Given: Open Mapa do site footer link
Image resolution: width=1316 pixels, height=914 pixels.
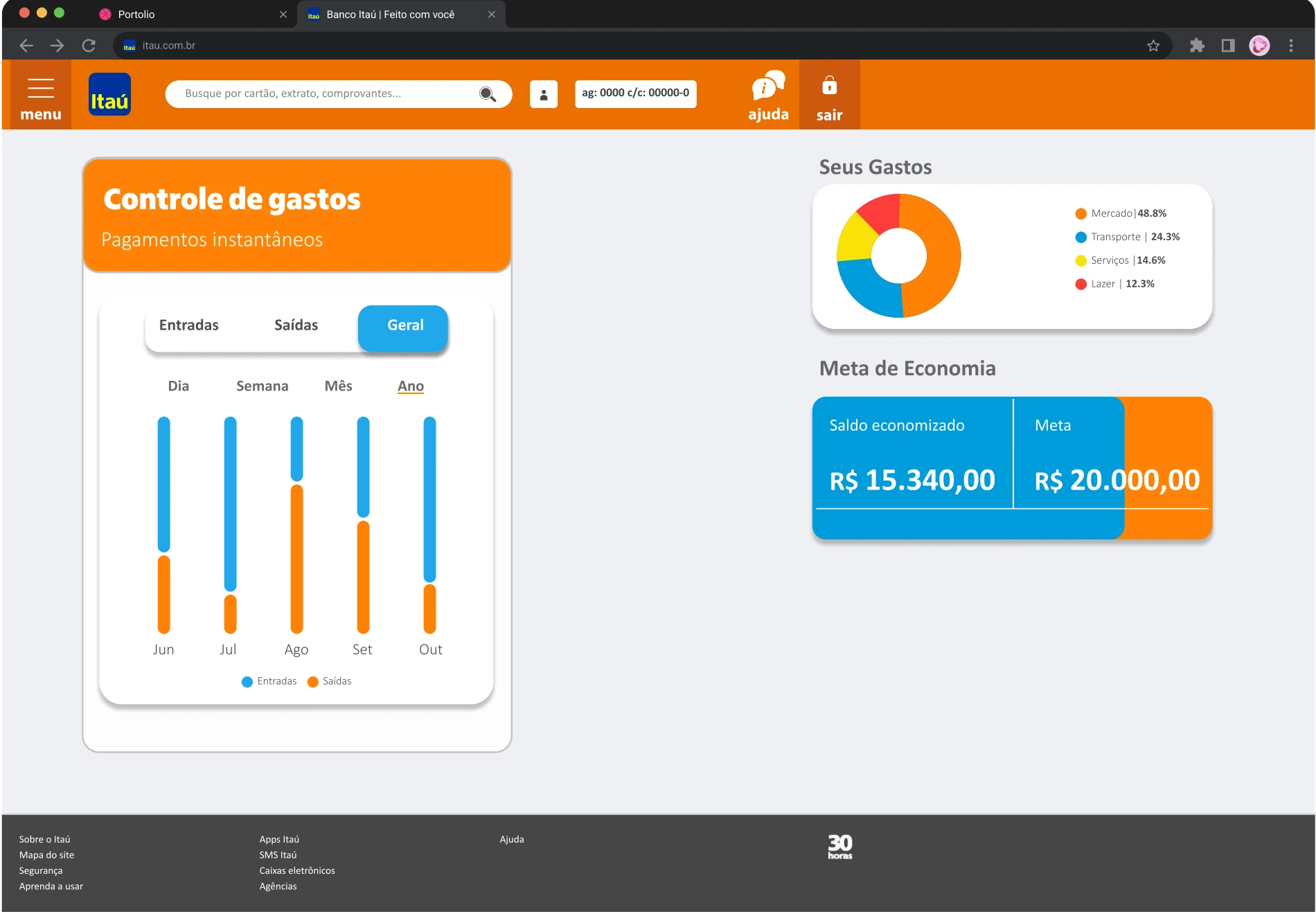Looking at the screenshot, I should coord(46,855).
